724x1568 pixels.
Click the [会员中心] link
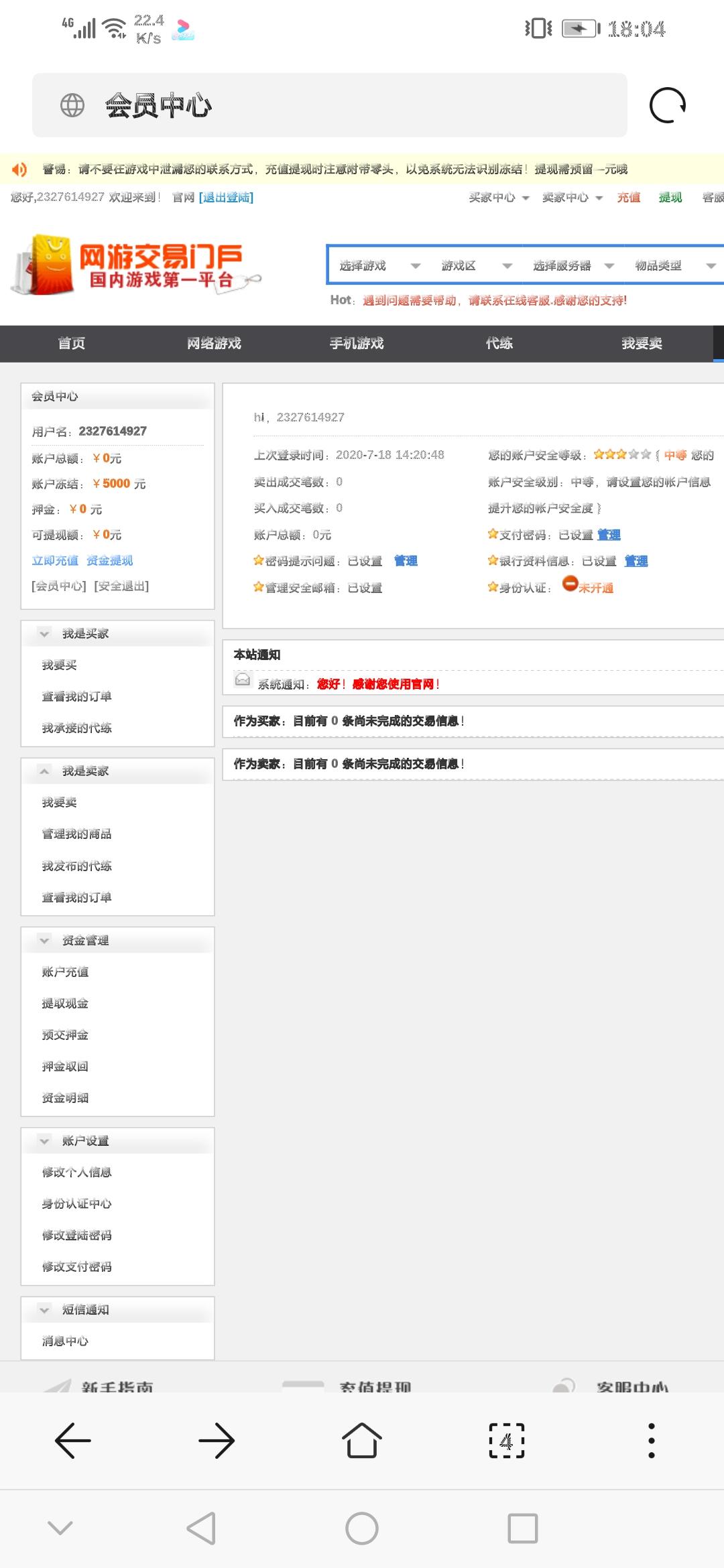(59, 586)
